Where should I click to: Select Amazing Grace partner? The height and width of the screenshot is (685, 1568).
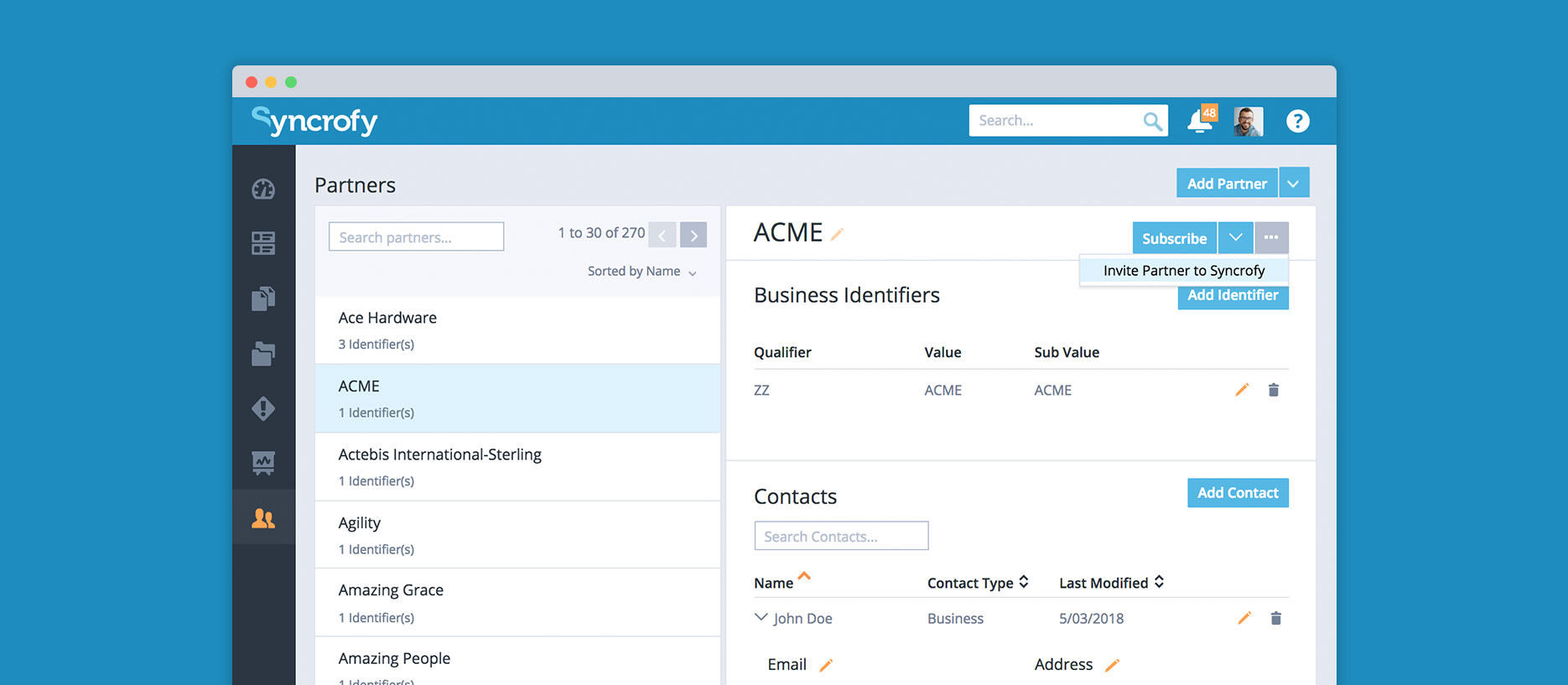point(517,603)
